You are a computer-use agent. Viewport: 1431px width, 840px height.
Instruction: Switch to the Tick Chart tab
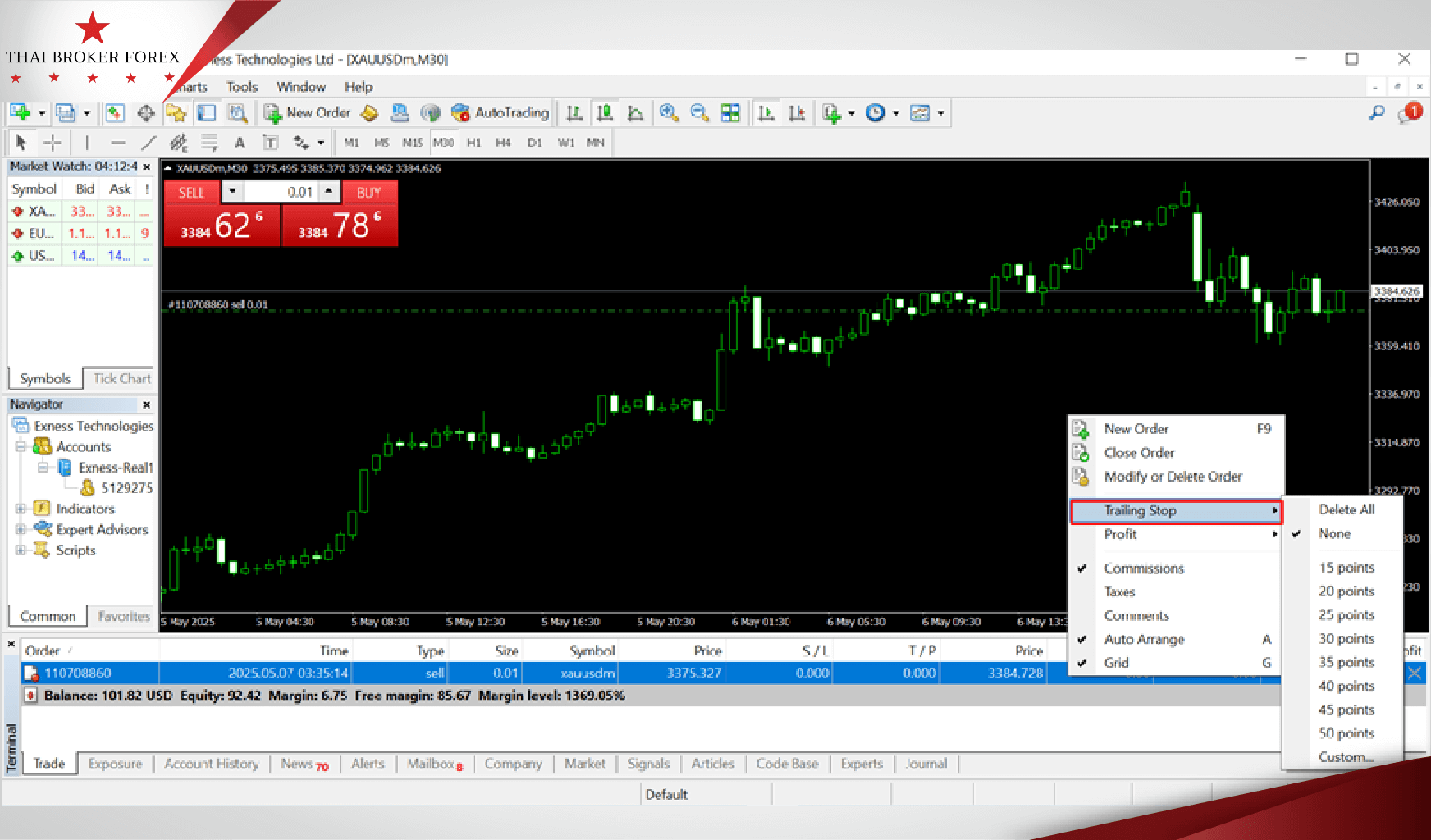[x=121, y=378]
